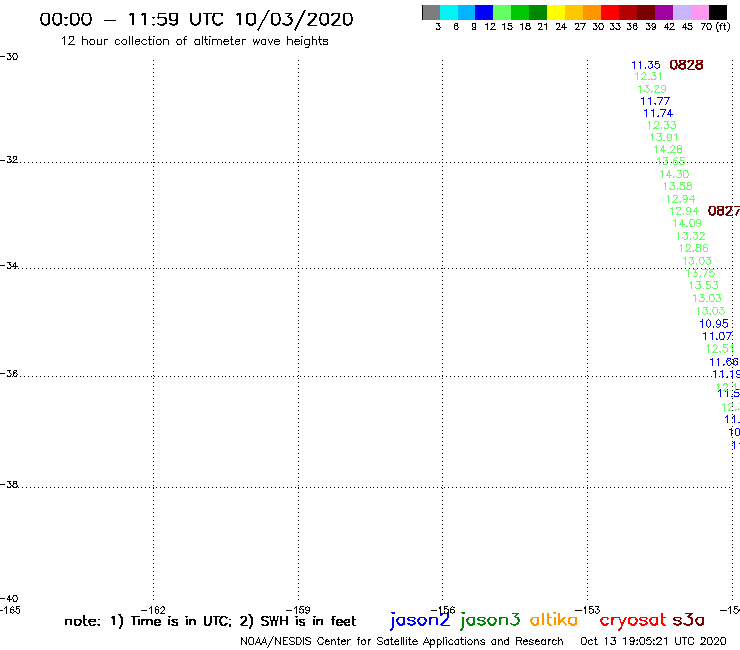Pick the orange swatch in the wave height scale
Viewport: 740px width, 650px height.
point(592,12)
